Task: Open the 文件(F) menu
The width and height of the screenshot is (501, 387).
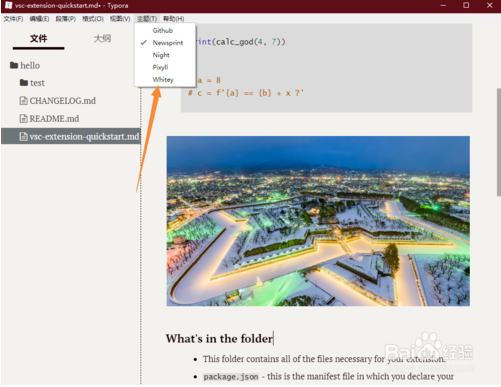Action: tap(13, 19)
